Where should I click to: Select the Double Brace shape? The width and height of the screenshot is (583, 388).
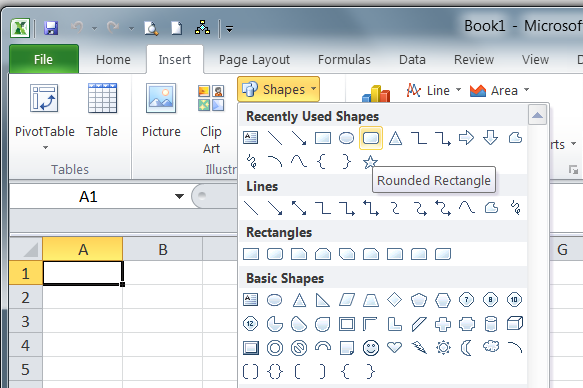pyautogui.click(x=275, y=372)
